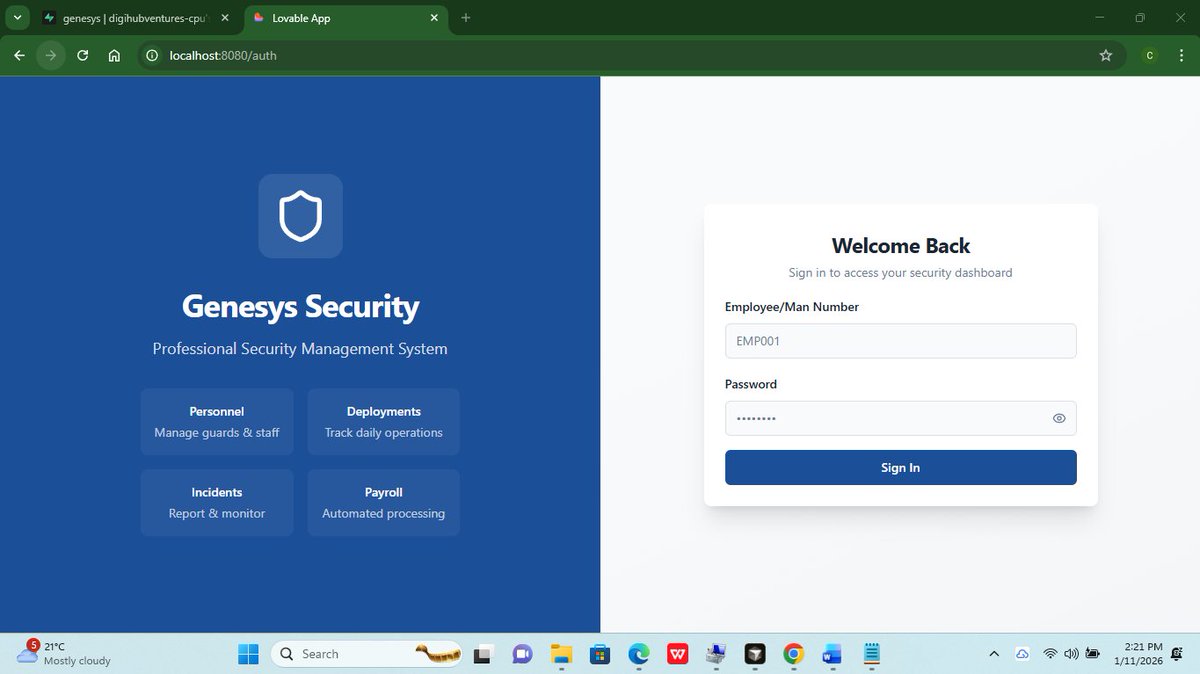The height and width of the screenshot is (674, 1200).
Task: Show hidden system tray icons
Action: click(x=994, y=654)
